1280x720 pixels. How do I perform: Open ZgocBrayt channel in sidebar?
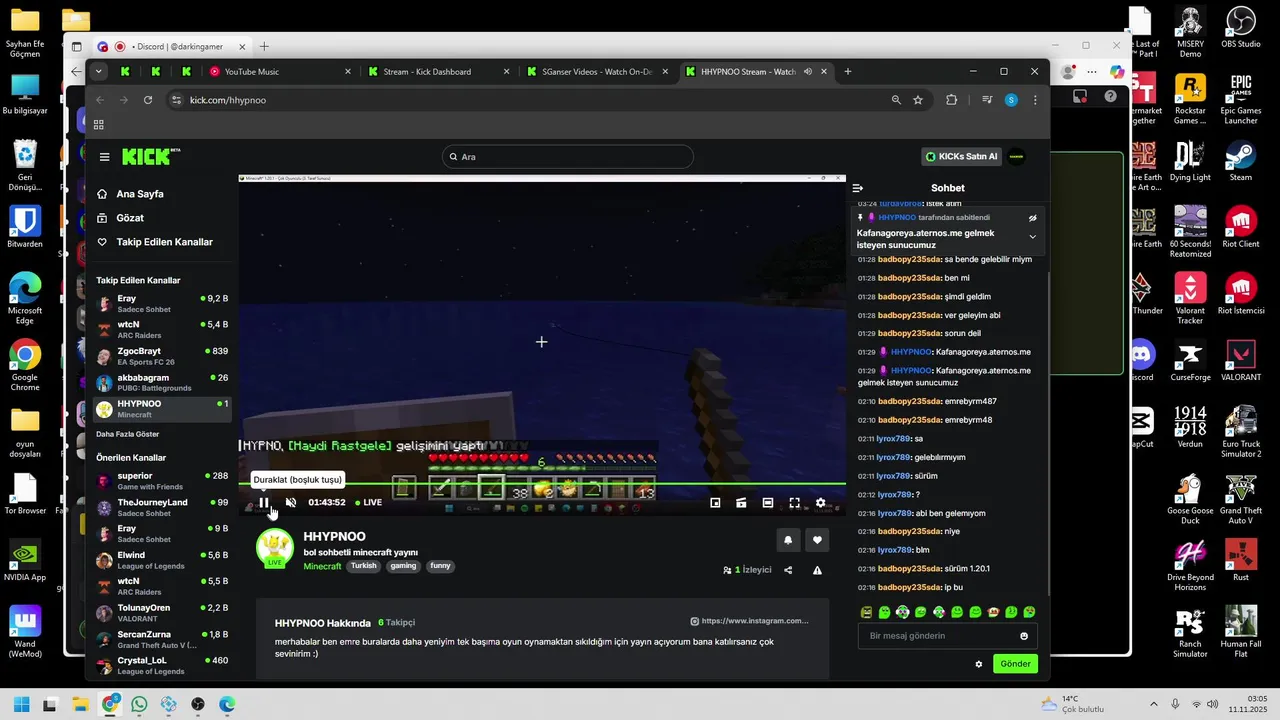click(161, 356)
